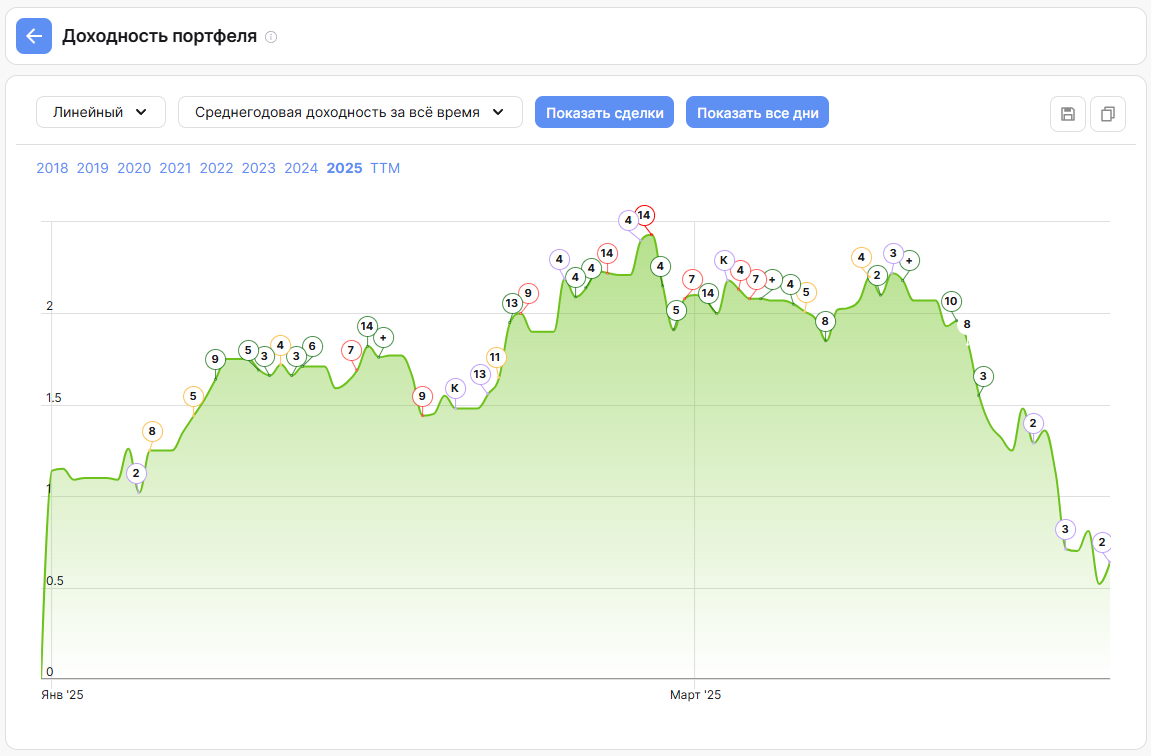Select the orange 11 deal marker
The width and height of the screenshot is (1151, 756).
click(495, 357)
